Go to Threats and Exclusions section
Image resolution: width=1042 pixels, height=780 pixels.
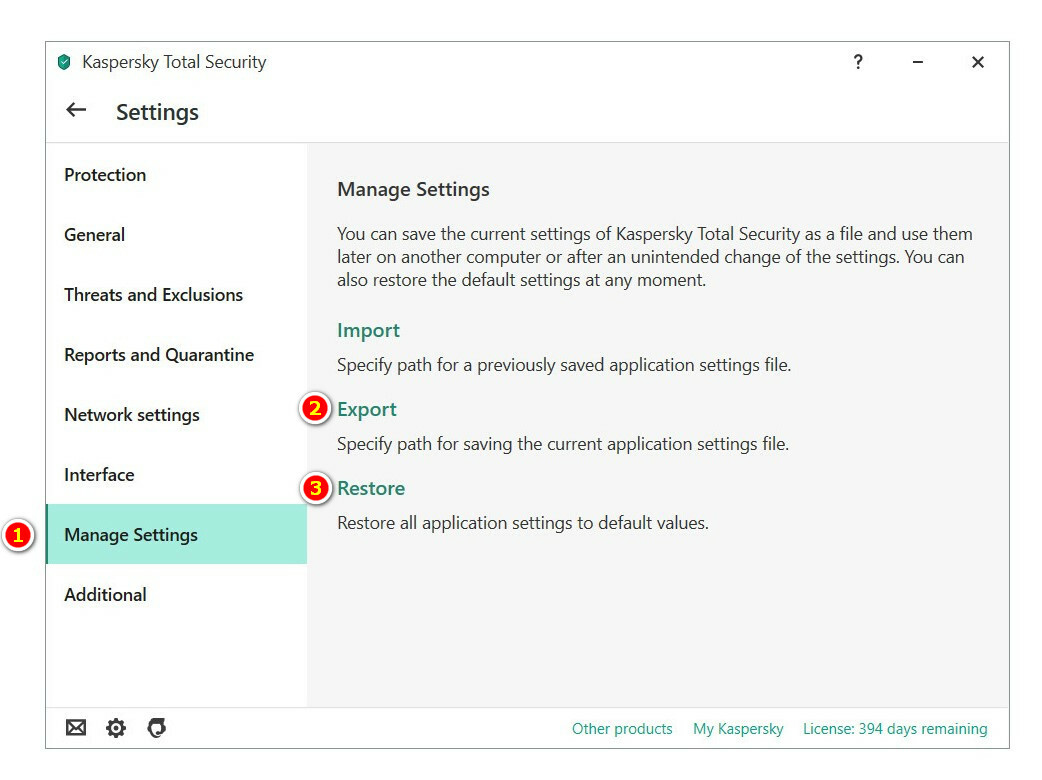click(x=154, y=295)
